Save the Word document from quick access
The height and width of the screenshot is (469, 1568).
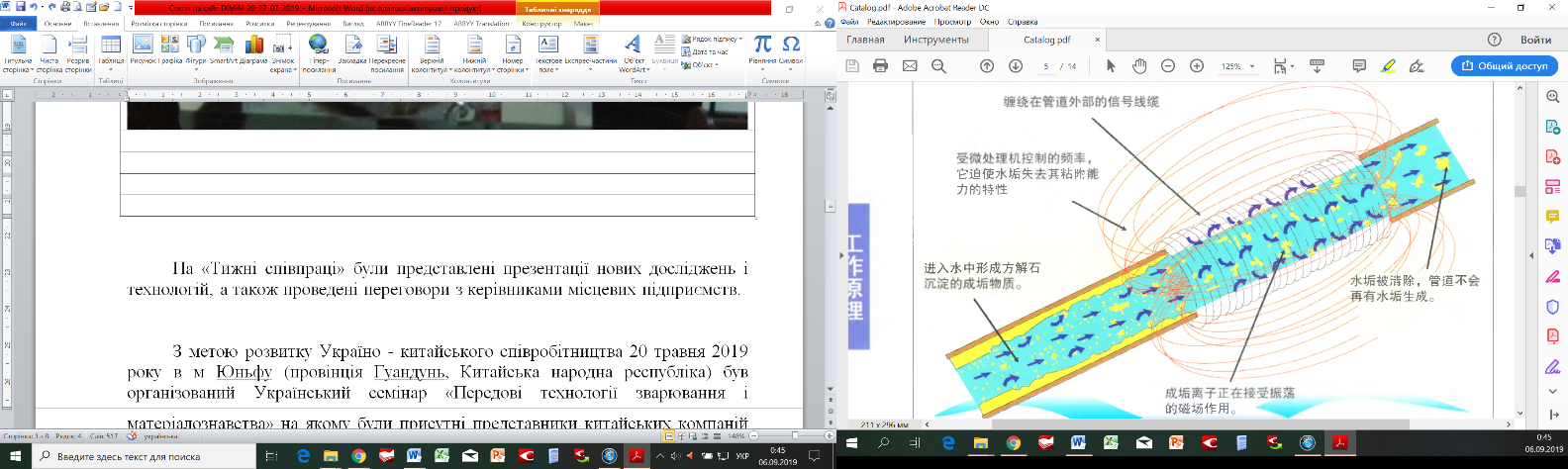[21, 6]
